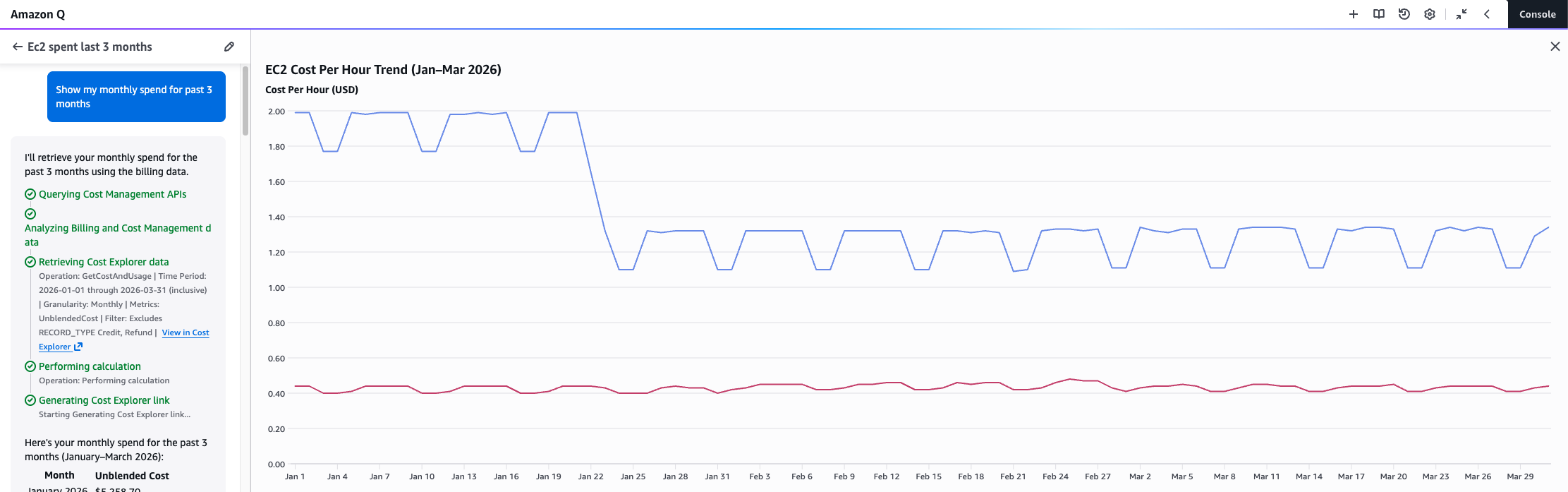Click chart title 'EC2 Cost Per Hour Trend'
This screenshot has height=492, width=1568.
pos(383,69)
